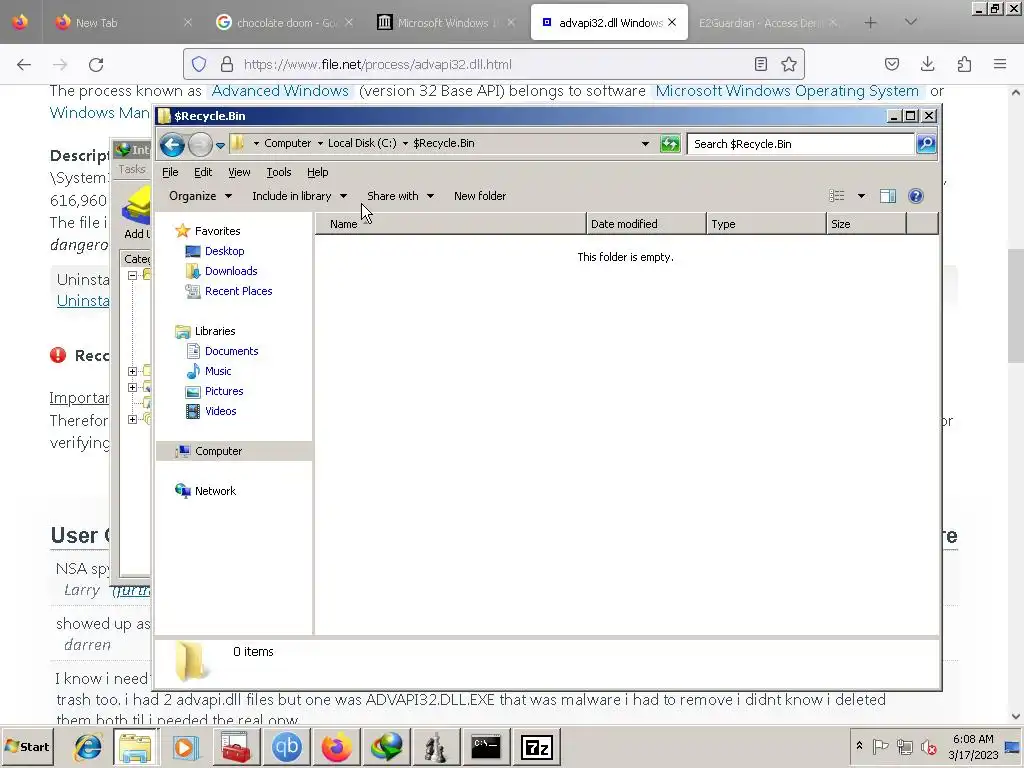
Task: Open Music library
Action: click(217, 371)
